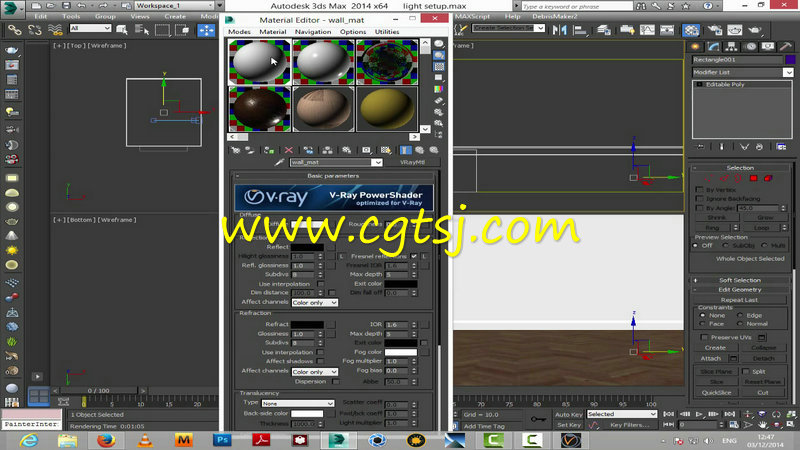Toggle Affect shadows checkbox

click(320, 361)
